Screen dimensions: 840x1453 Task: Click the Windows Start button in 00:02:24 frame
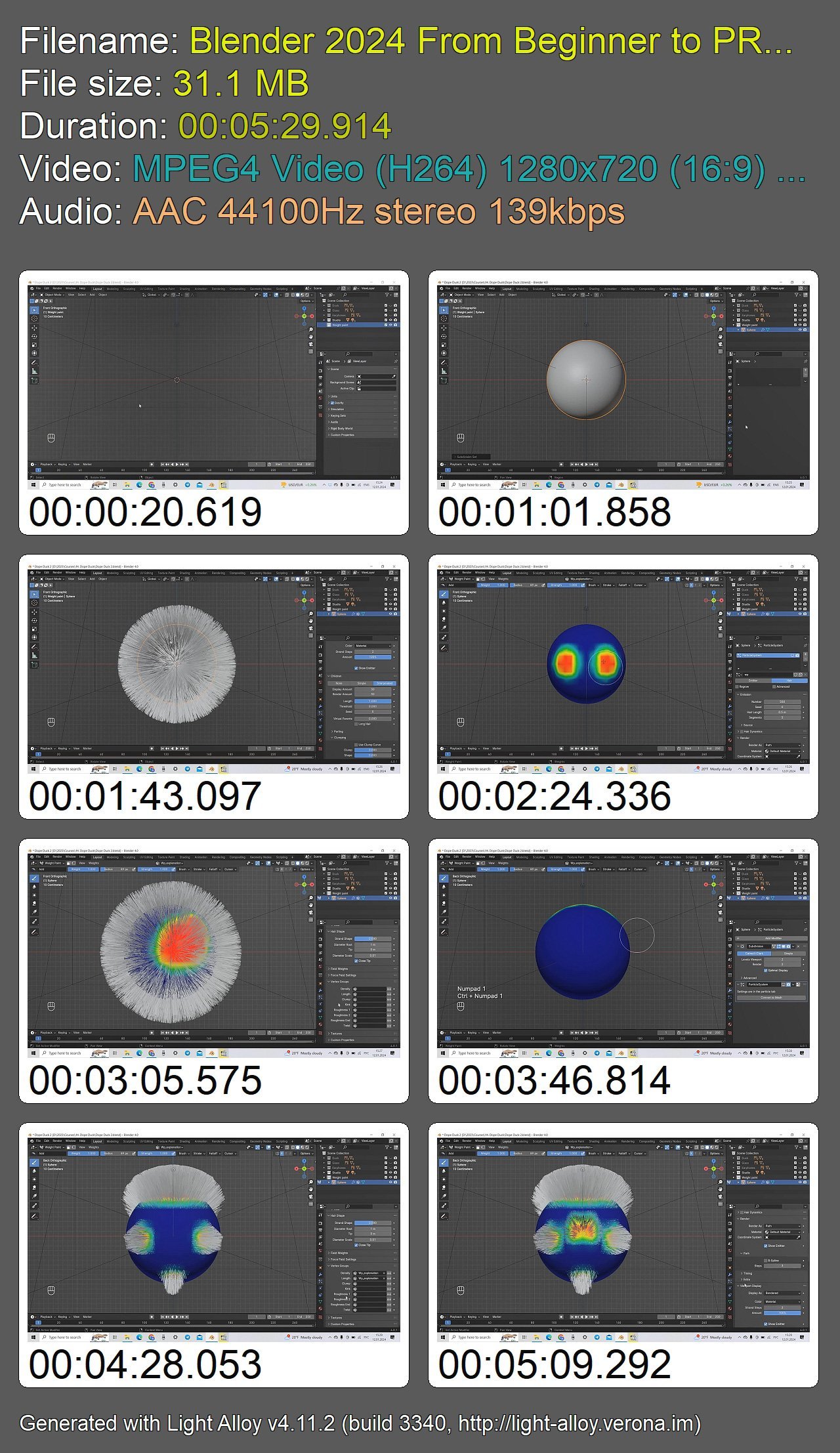[443, 769]
